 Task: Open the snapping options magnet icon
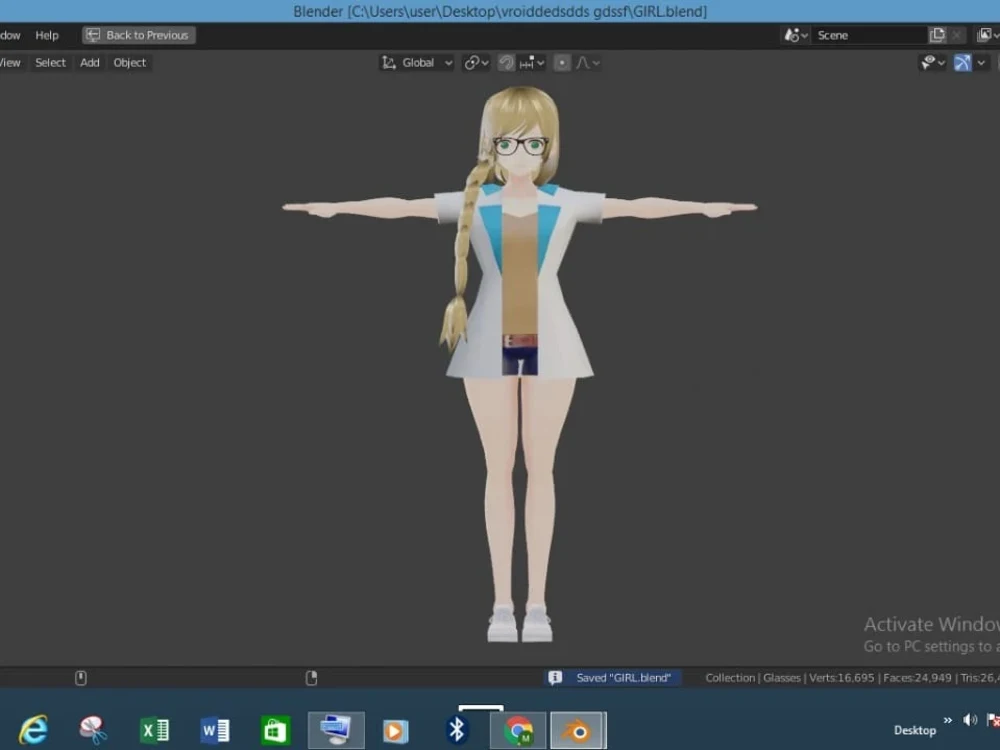tap(507, 62)
